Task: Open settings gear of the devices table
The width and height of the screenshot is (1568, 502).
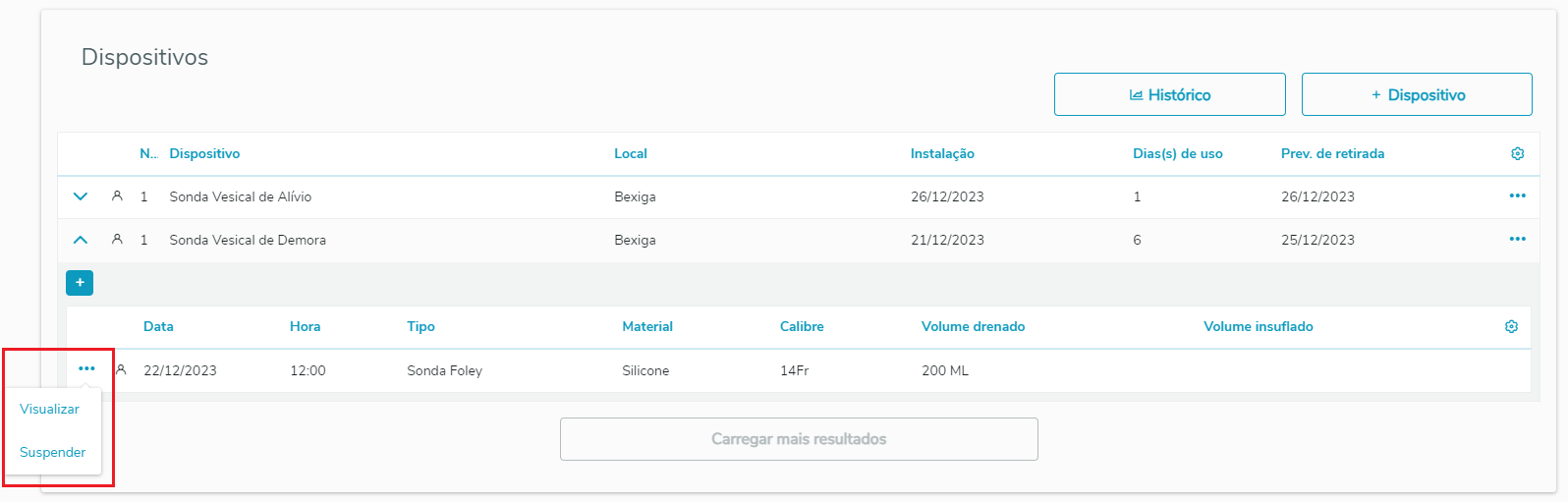Action: 1517,154
